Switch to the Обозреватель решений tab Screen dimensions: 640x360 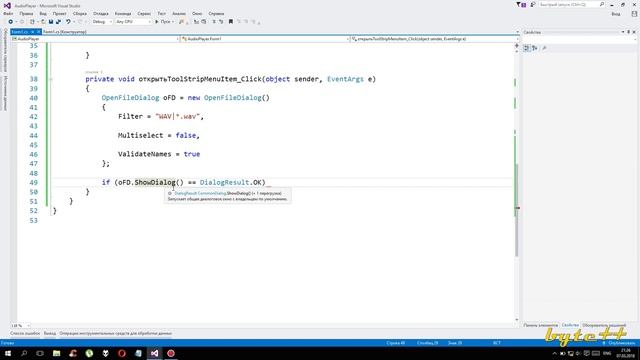click(604, 325)
